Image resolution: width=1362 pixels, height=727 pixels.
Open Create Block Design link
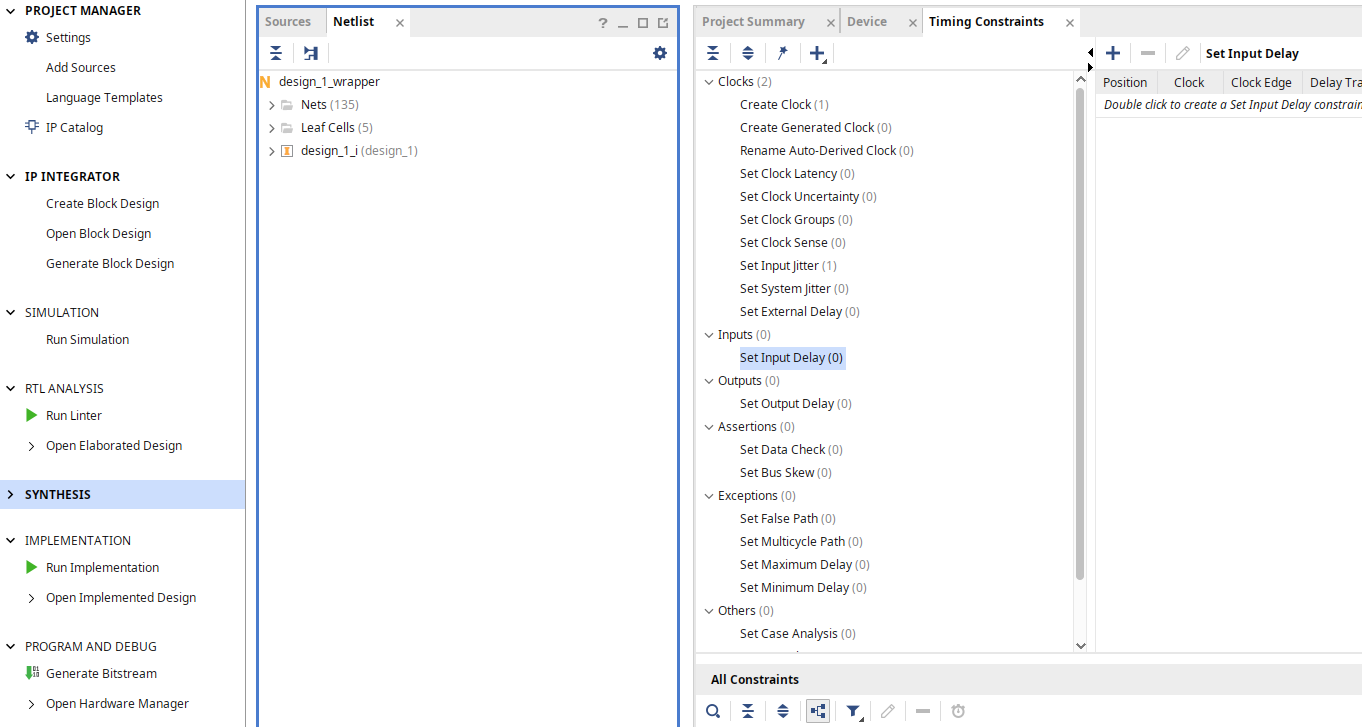102,203
